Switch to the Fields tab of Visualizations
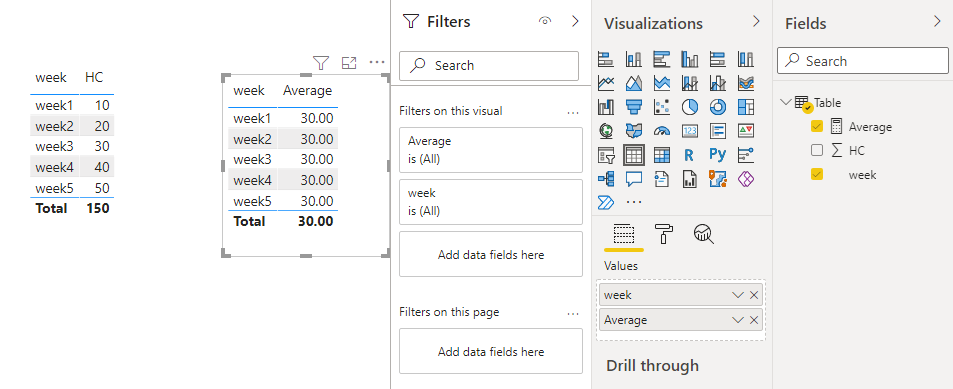This screenshot has width=953, height=389. (x=624, y=234)
